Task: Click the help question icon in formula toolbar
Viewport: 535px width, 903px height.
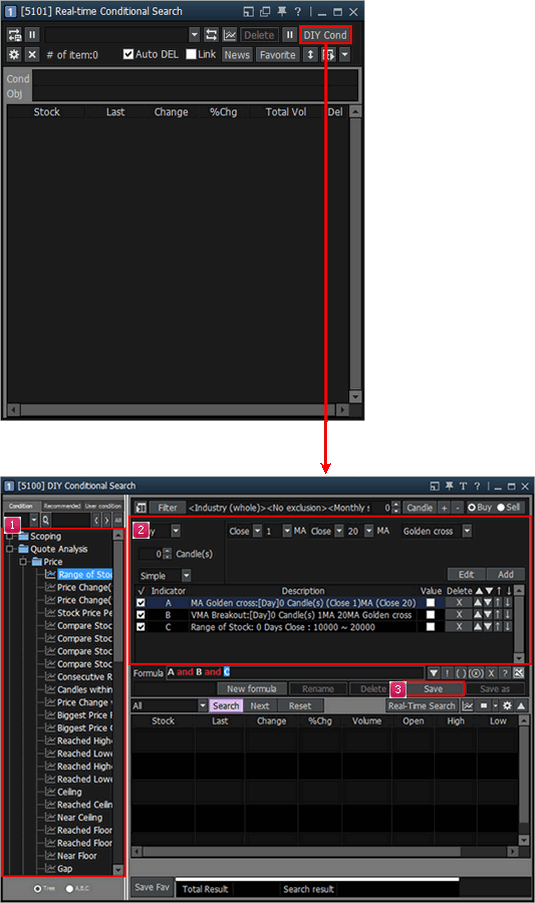Action: tap(504, 673)
